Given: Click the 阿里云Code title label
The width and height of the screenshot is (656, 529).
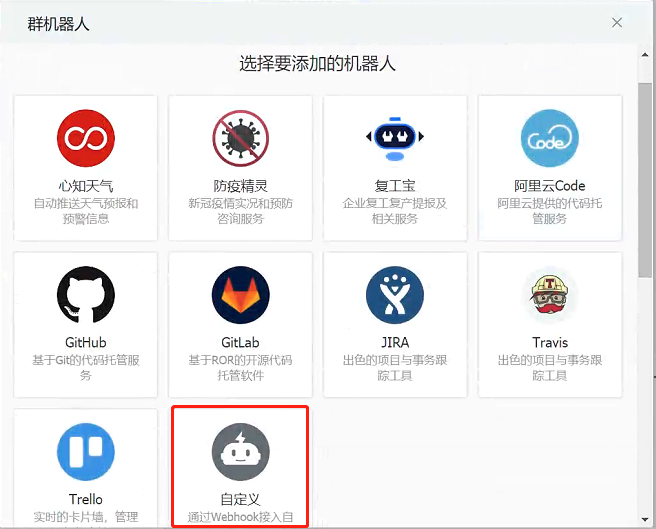Looking at the screenshot, I should pyautogui.click(x=550, y=186).
